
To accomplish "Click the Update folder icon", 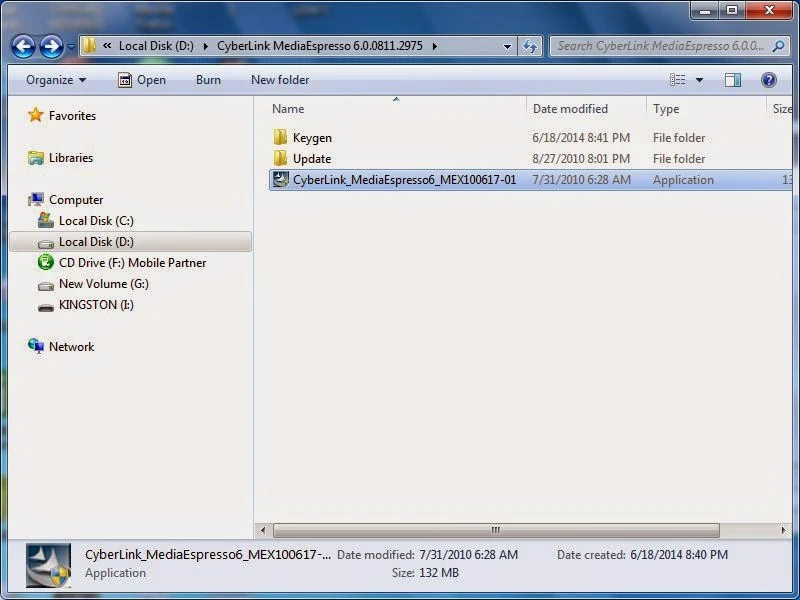I will coord(280,158).
